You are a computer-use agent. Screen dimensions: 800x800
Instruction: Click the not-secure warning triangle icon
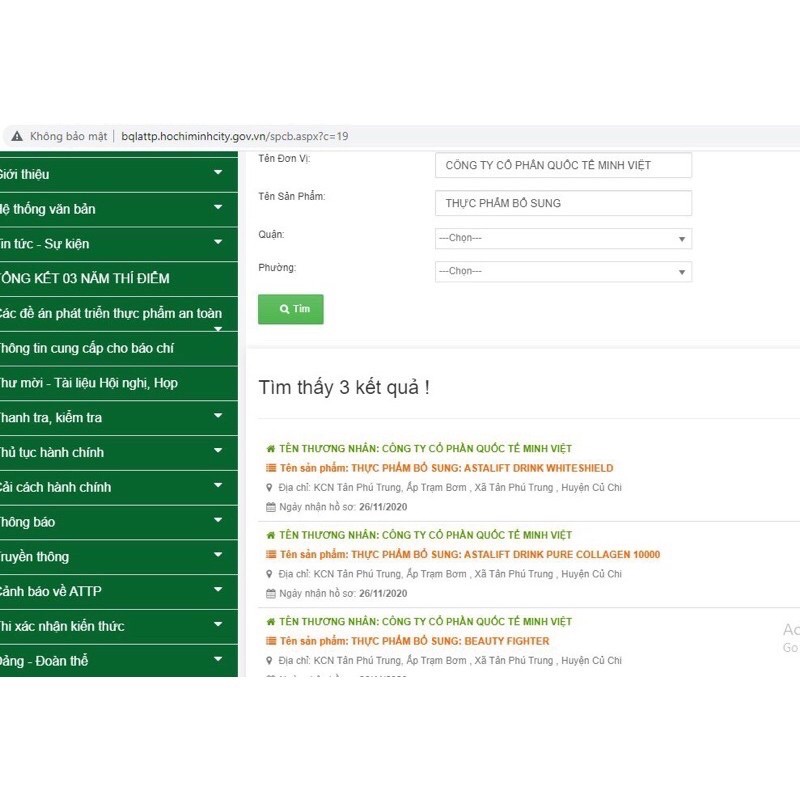click(x=17, y=136)
